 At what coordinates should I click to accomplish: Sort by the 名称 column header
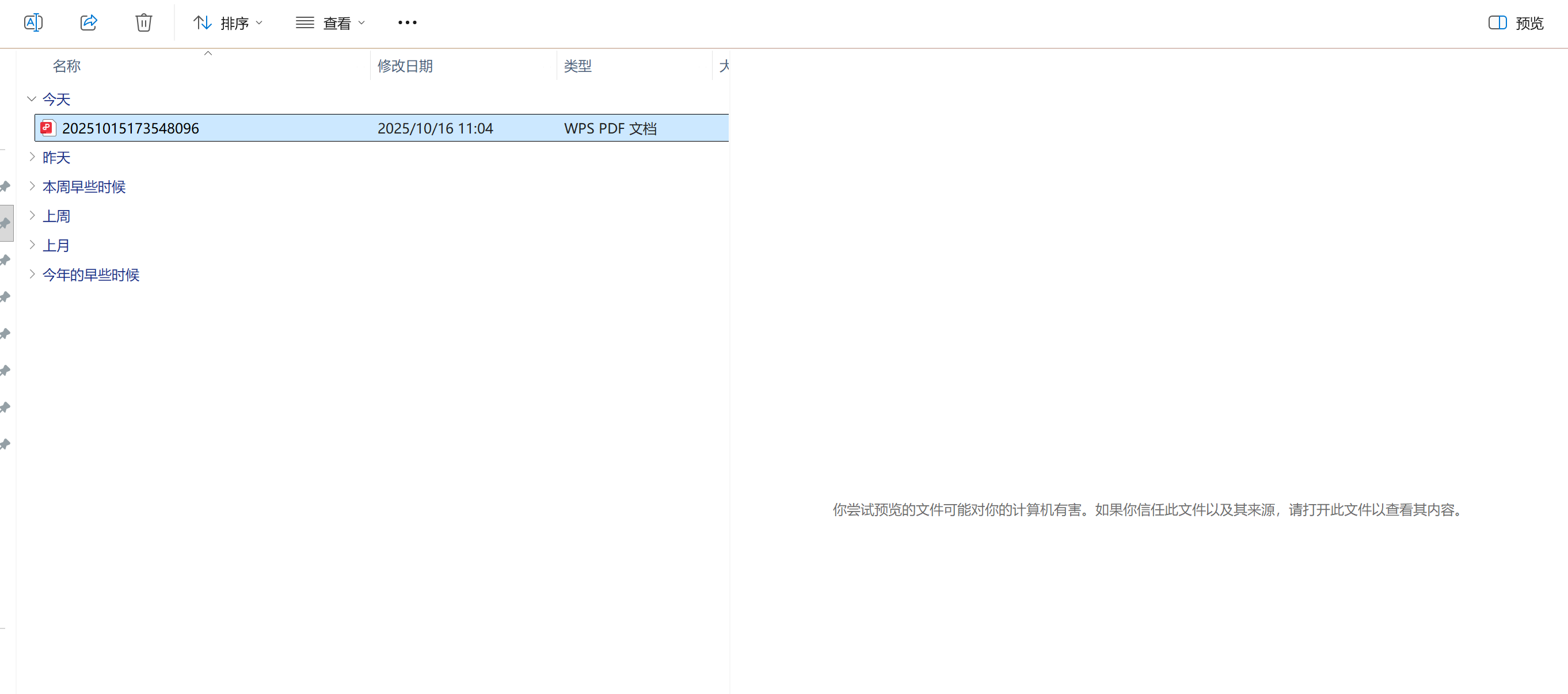click(x=67, y=66)
